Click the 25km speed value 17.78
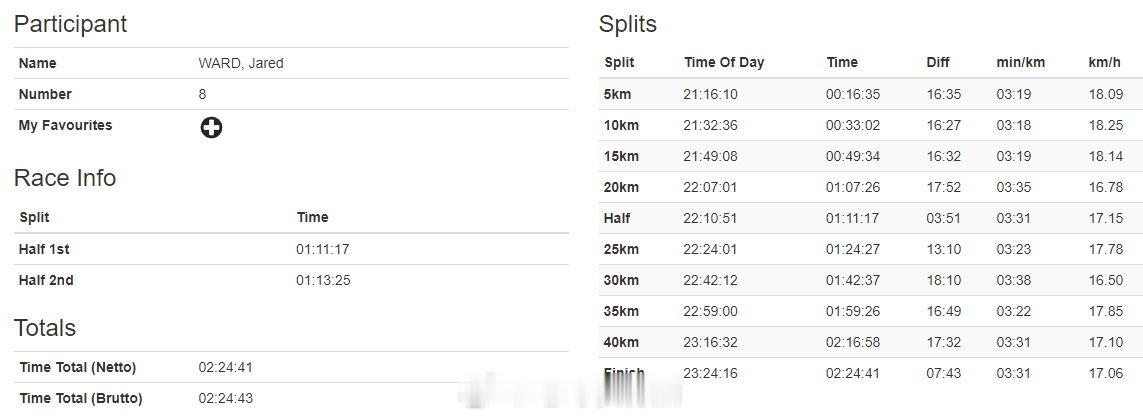 click(x=1106, y=249)
